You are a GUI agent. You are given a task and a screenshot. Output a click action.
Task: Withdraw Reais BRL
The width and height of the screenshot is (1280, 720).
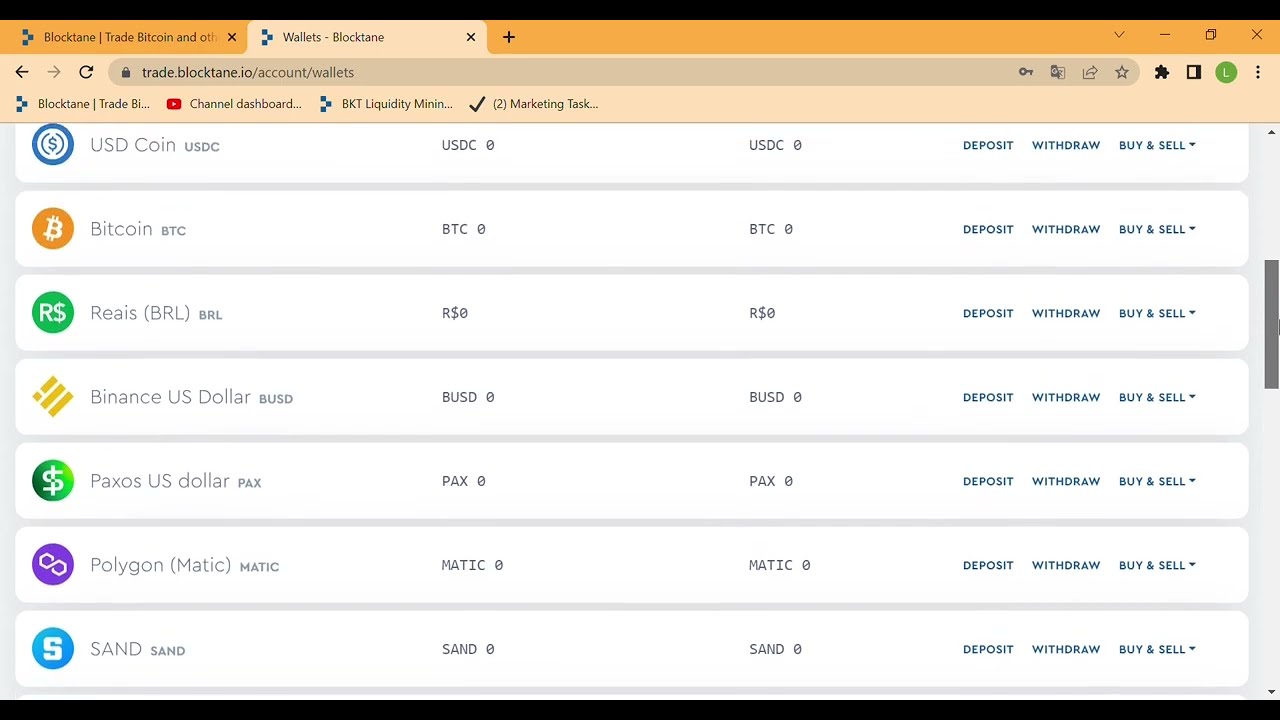click(x=1066, y=313)
